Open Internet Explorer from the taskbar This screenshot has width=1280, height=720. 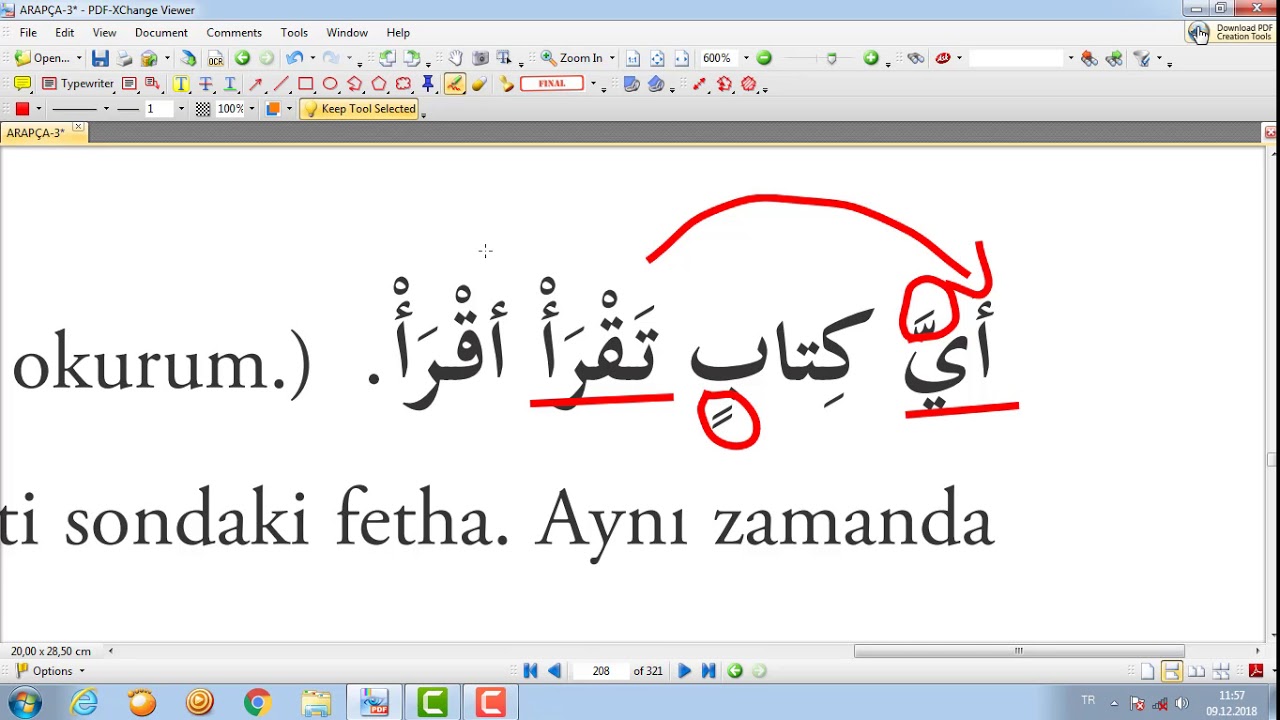tap(84, 703)
